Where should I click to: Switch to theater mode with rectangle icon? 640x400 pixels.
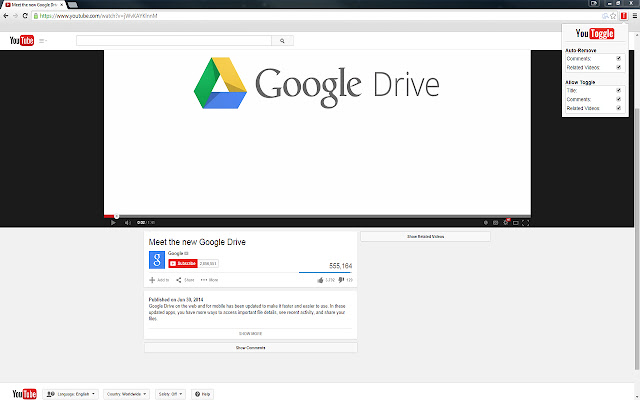point(516,222)
